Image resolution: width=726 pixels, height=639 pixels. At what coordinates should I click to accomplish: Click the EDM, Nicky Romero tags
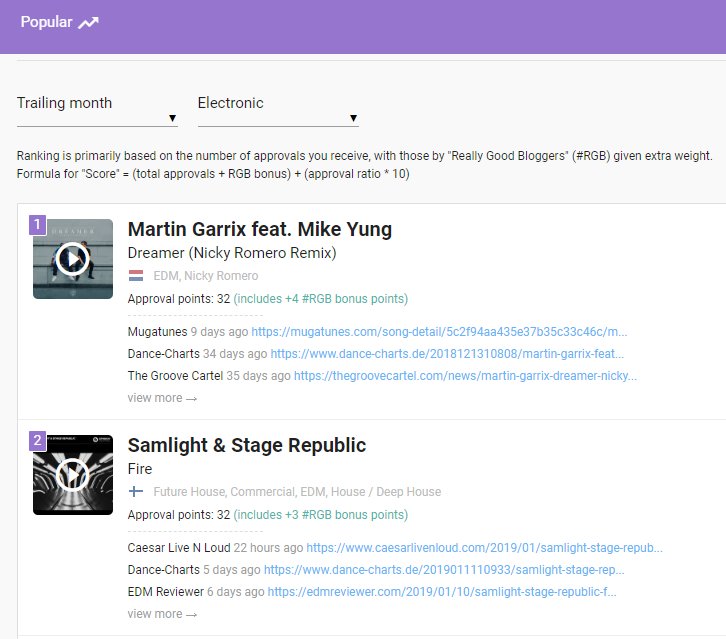pyautogui.click(x=206, y=276)
